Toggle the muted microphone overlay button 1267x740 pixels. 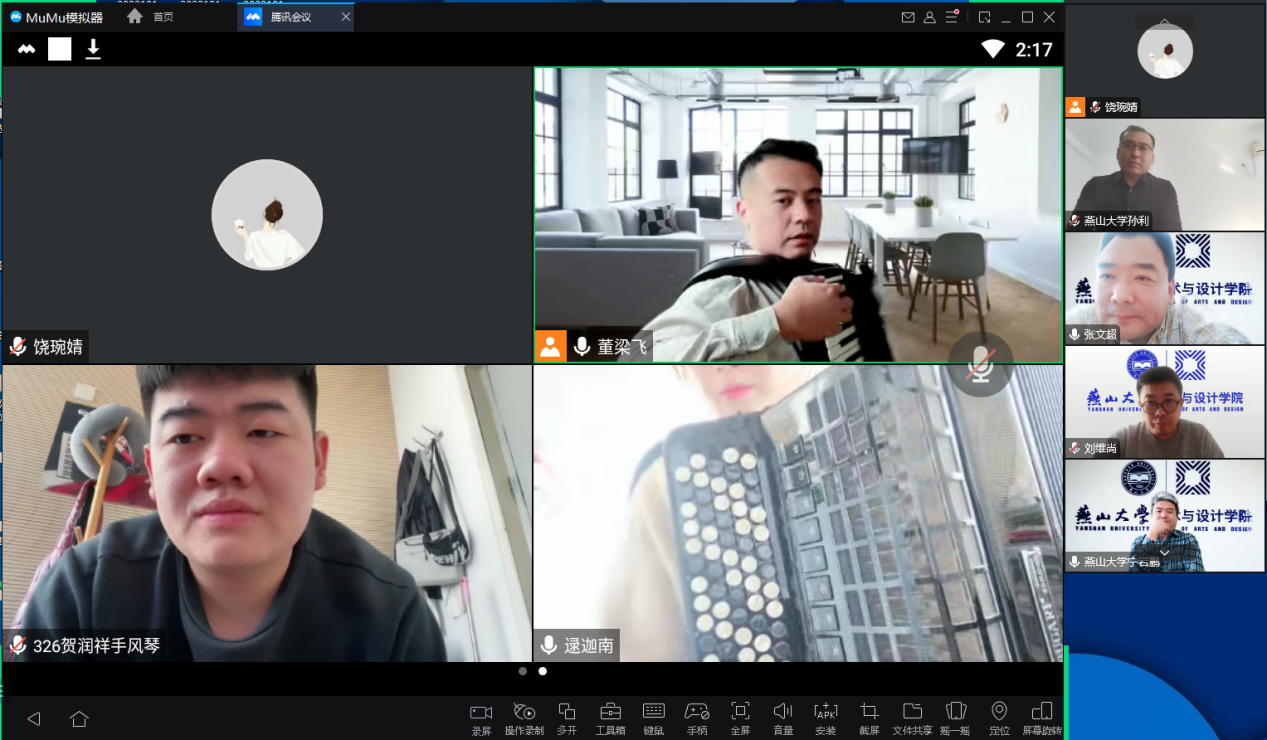981,366
